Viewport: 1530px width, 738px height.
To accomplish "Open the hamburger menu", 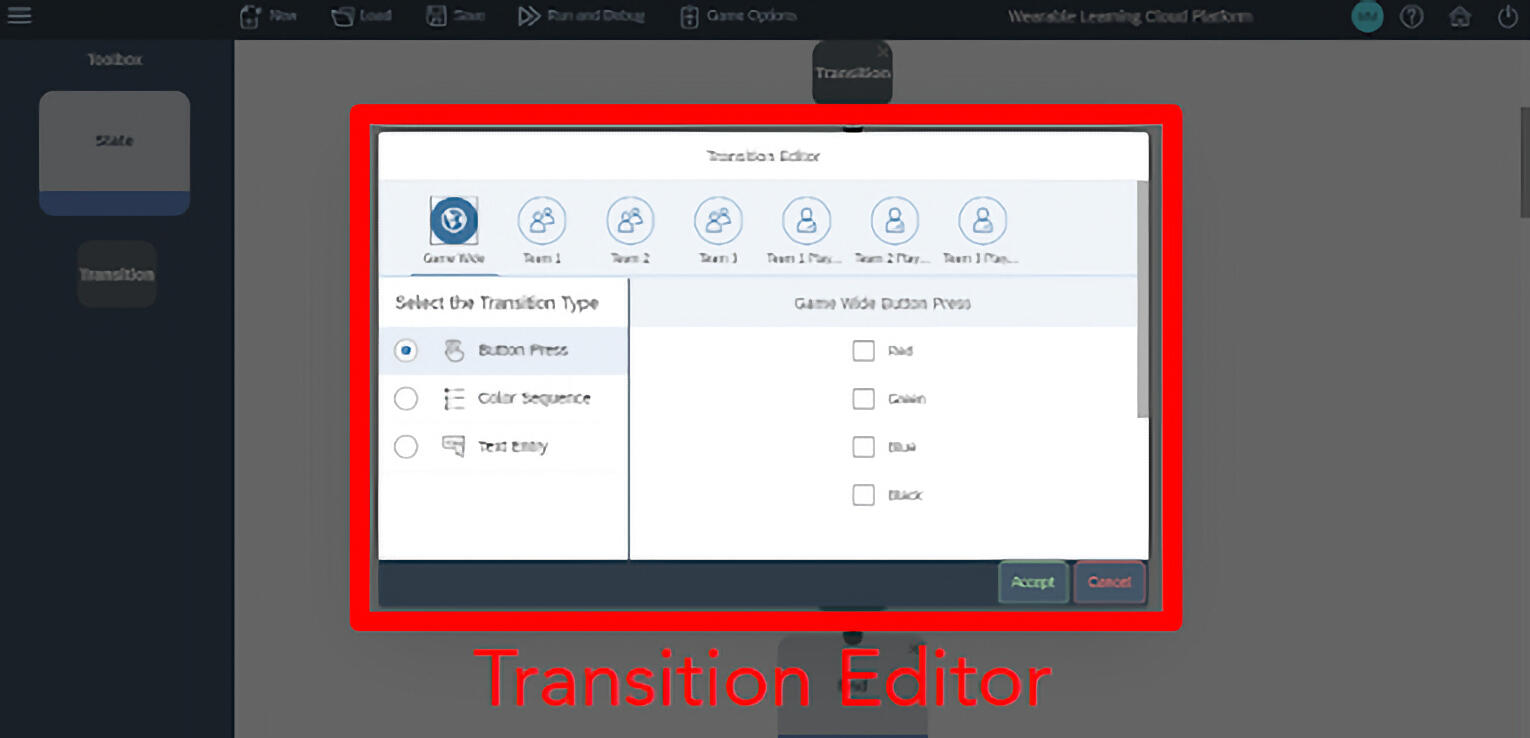I will pyautogui.click(x=19, y=15).
